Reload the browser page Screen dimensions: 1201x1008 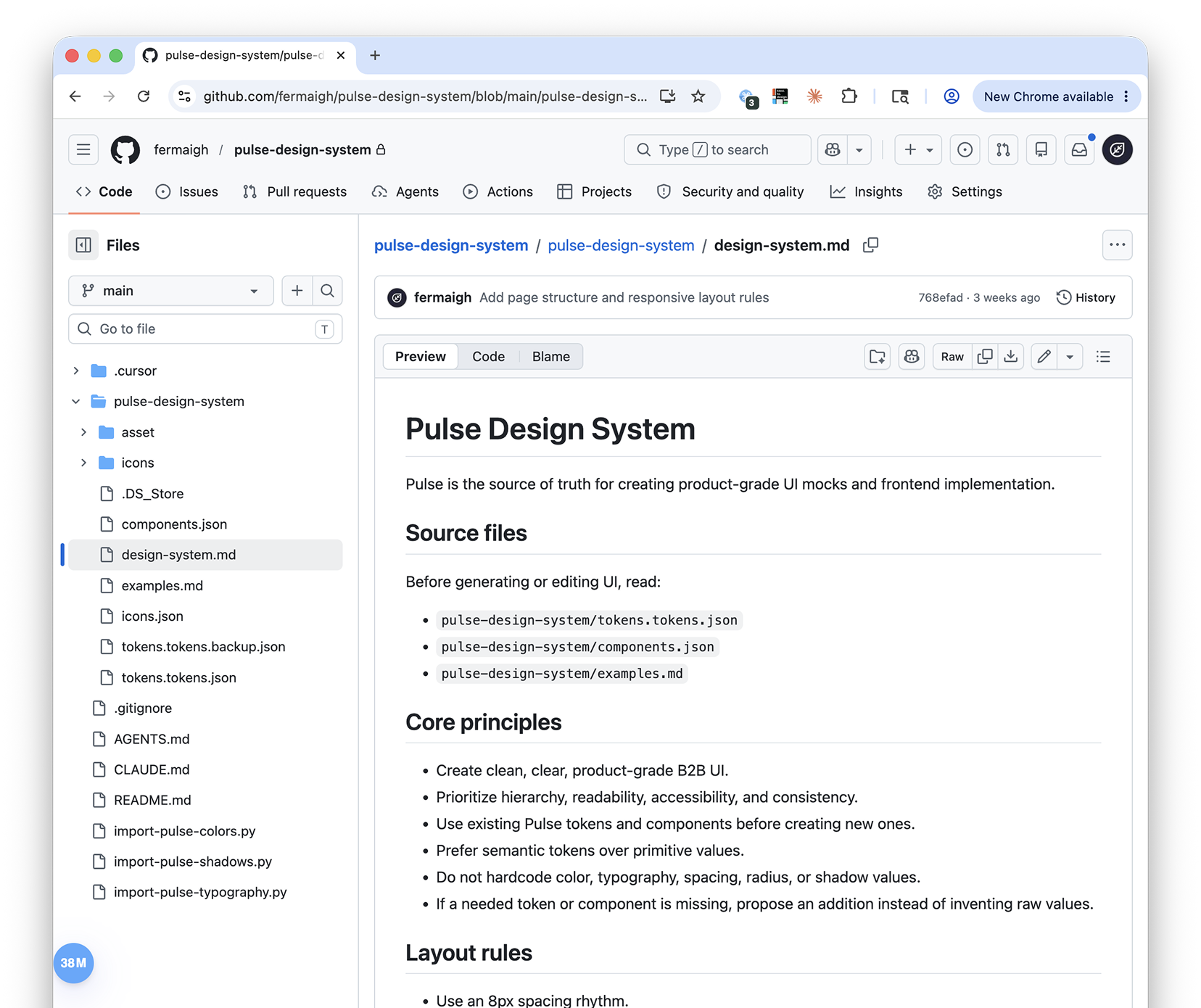(144, 96)
